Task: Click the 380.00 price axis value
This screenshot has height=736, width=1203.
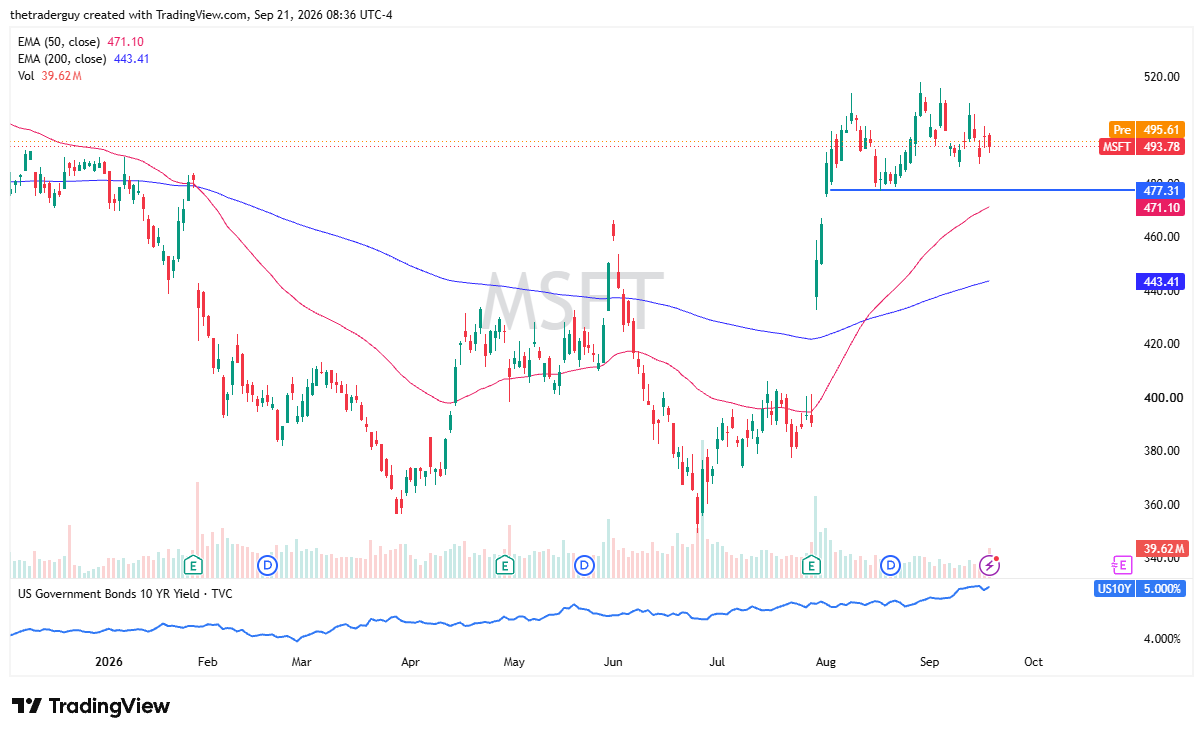Action: click(1161, 451)
